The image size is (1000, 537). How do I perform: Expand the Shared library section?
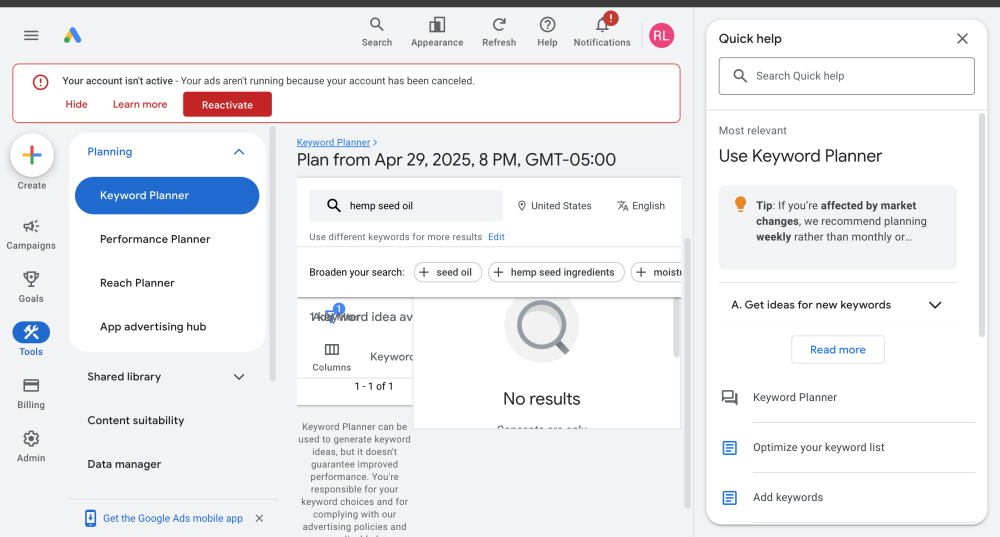(238, 377)
